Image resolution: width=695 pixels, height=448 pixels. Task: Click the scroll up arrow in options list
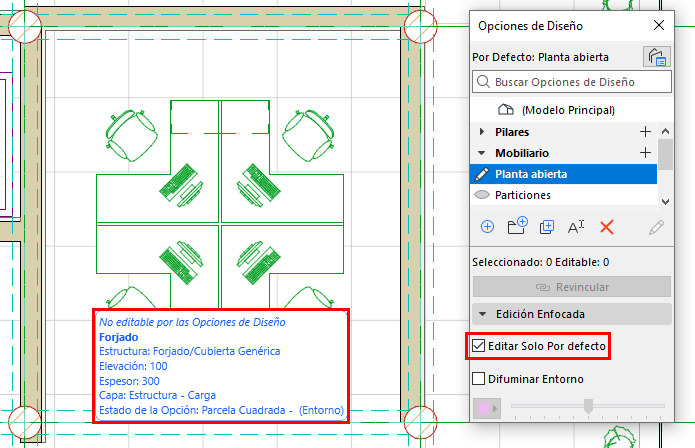665,131
